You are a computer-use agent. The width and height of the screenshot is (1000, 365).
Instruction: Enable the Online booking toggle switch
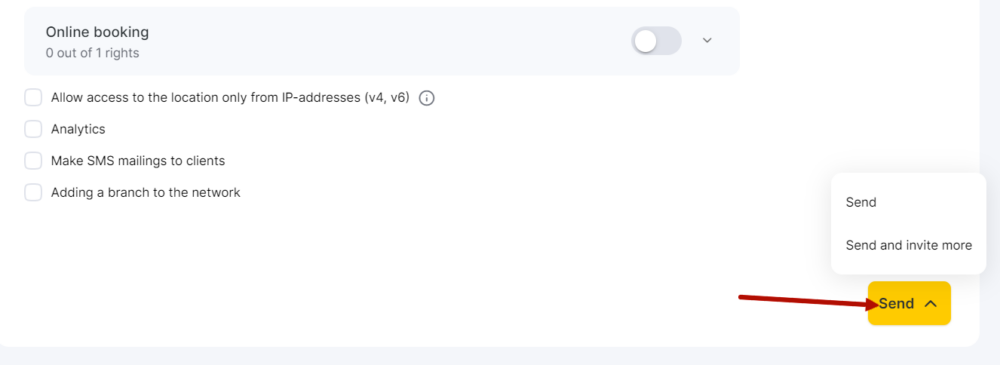pyautogui.click(x=656, y=41)
